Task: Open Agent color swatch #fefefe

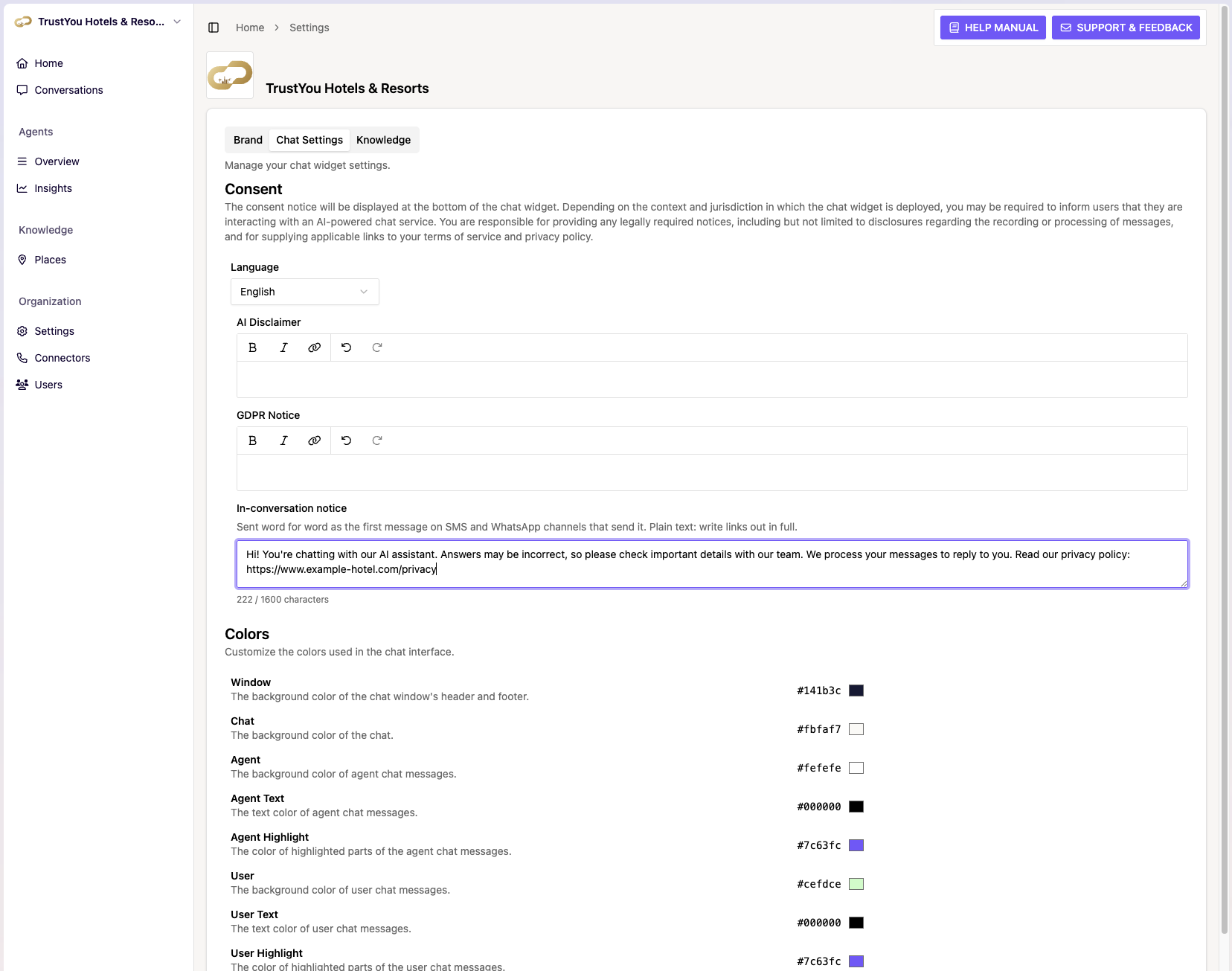Action: click(856, 768)
